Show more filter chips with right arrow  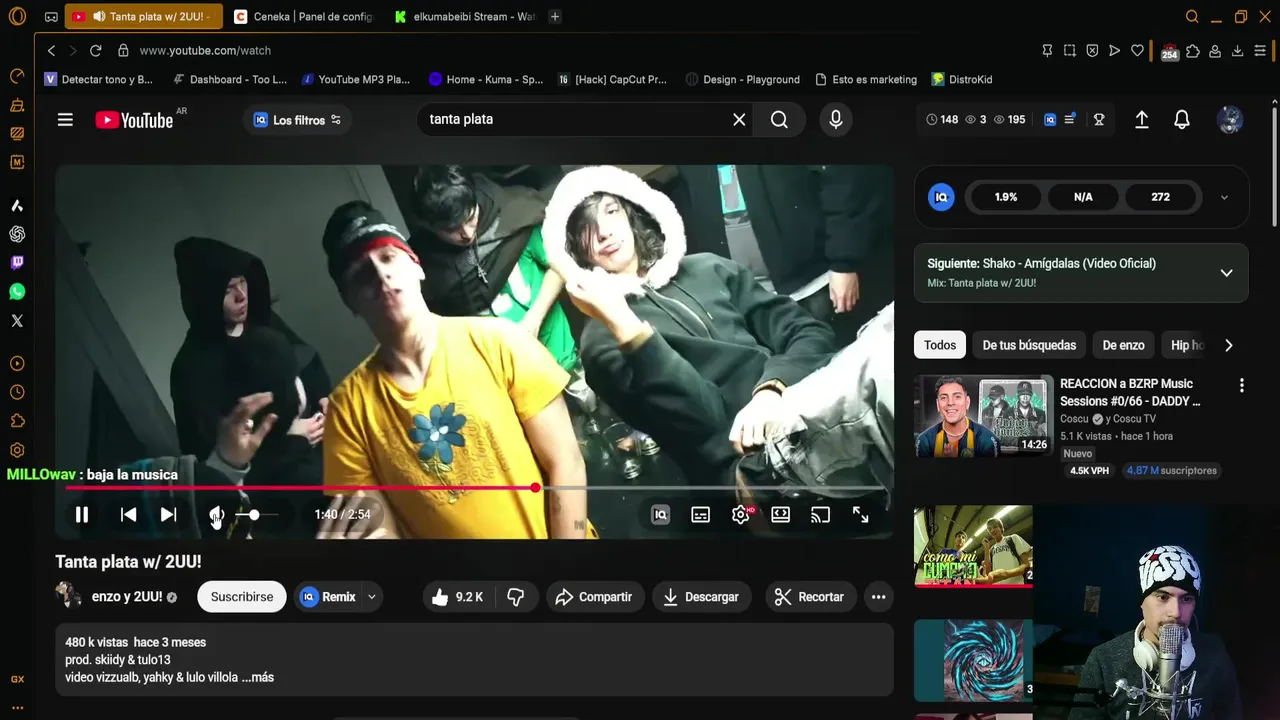coord(1228,345)
